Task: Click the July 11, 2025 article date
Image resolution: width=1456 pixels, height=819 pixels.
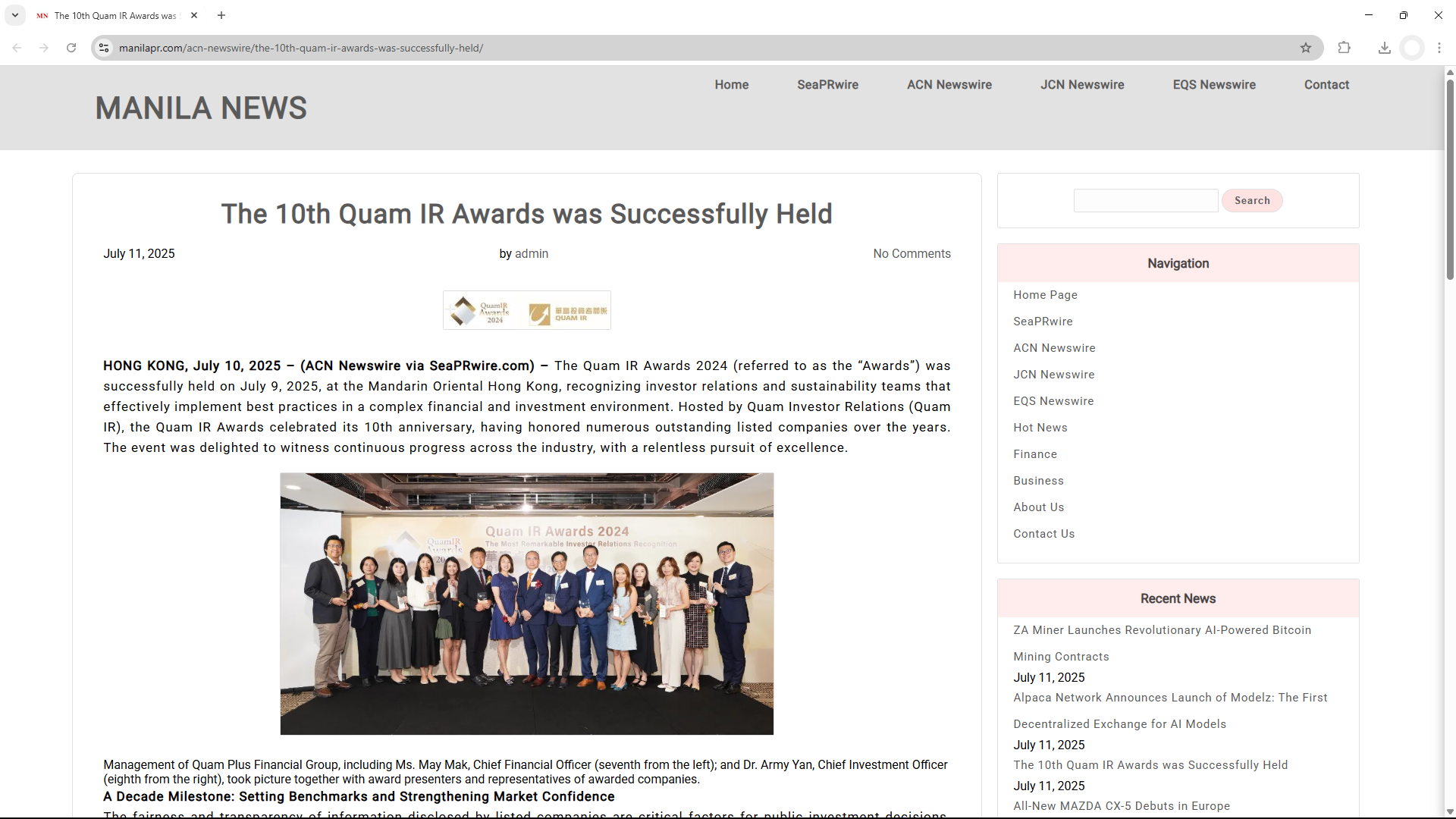Action: (x=139, y=254)
